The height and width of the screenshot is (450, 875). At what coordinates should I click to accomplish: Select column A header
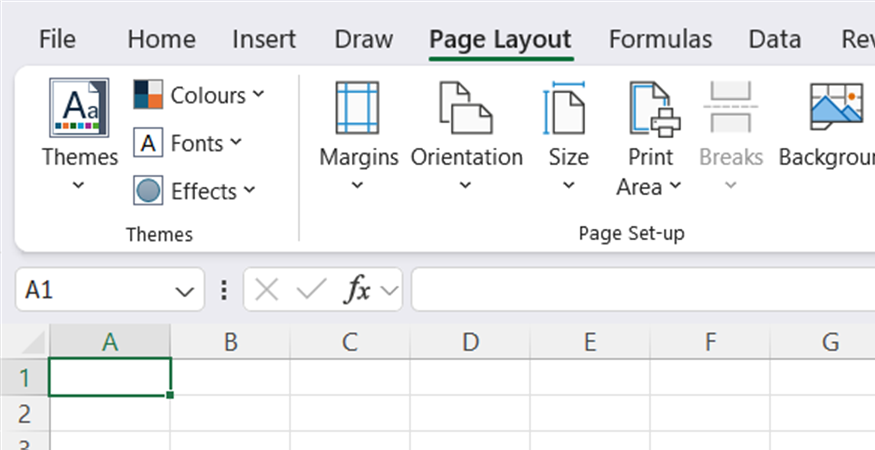click(x=110, y=342)
